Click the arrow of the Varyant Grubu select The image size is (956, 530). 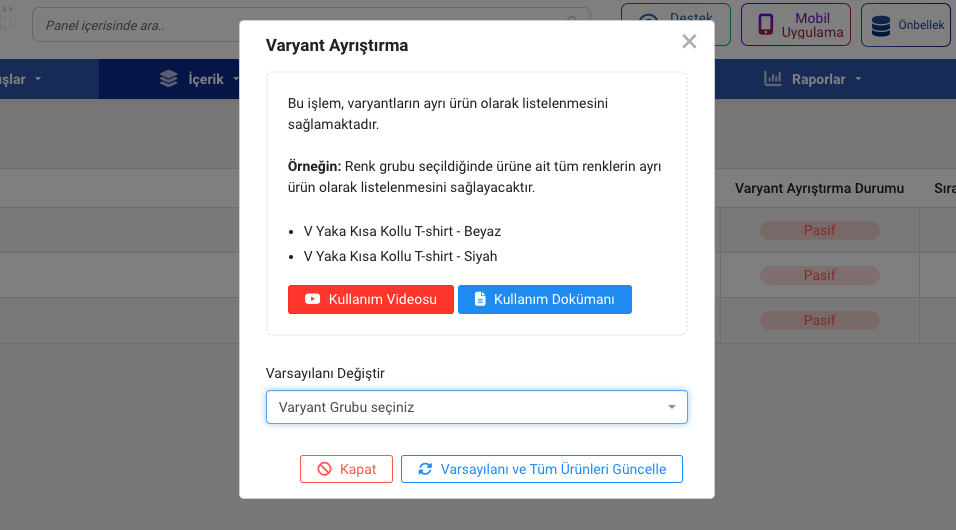(671, 407)
